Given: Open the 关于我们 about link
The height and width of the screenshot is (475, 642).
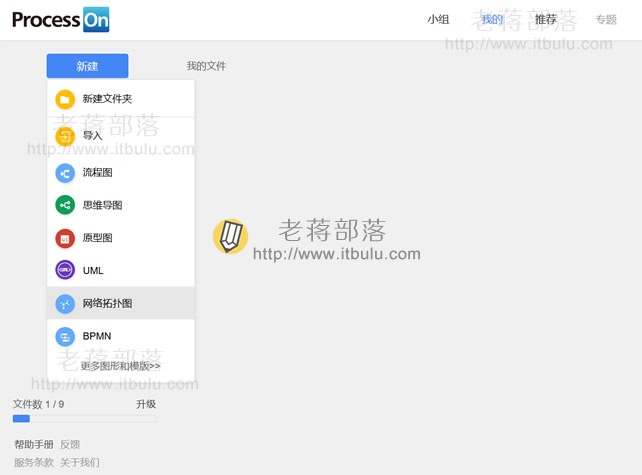Looking at the screenshot, I should point(80,462).
